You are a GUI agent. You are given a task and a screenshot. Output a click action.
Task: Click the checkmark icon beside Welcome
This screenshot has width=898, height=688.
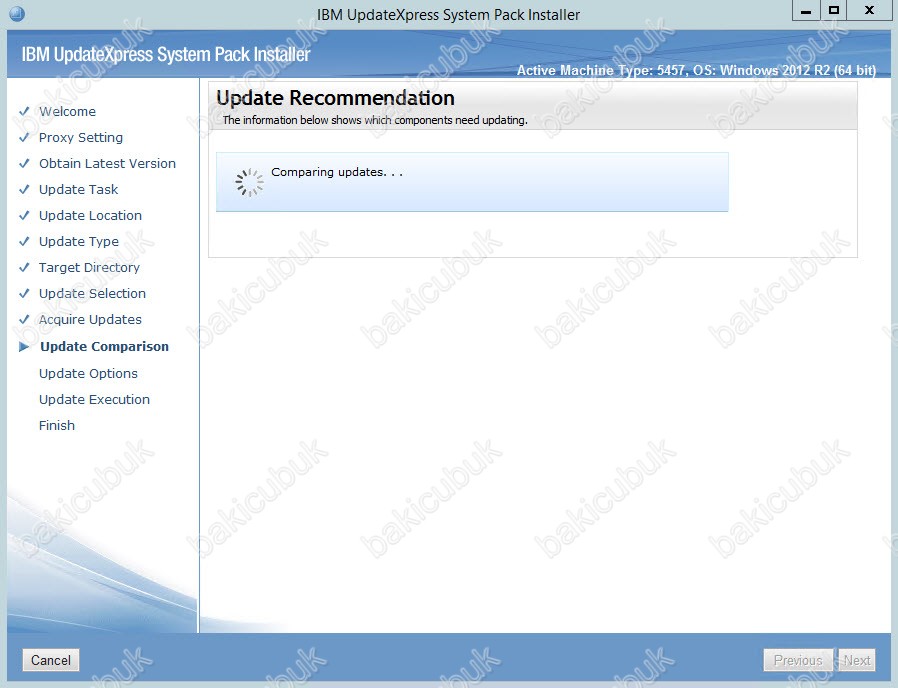coord(24,111)
